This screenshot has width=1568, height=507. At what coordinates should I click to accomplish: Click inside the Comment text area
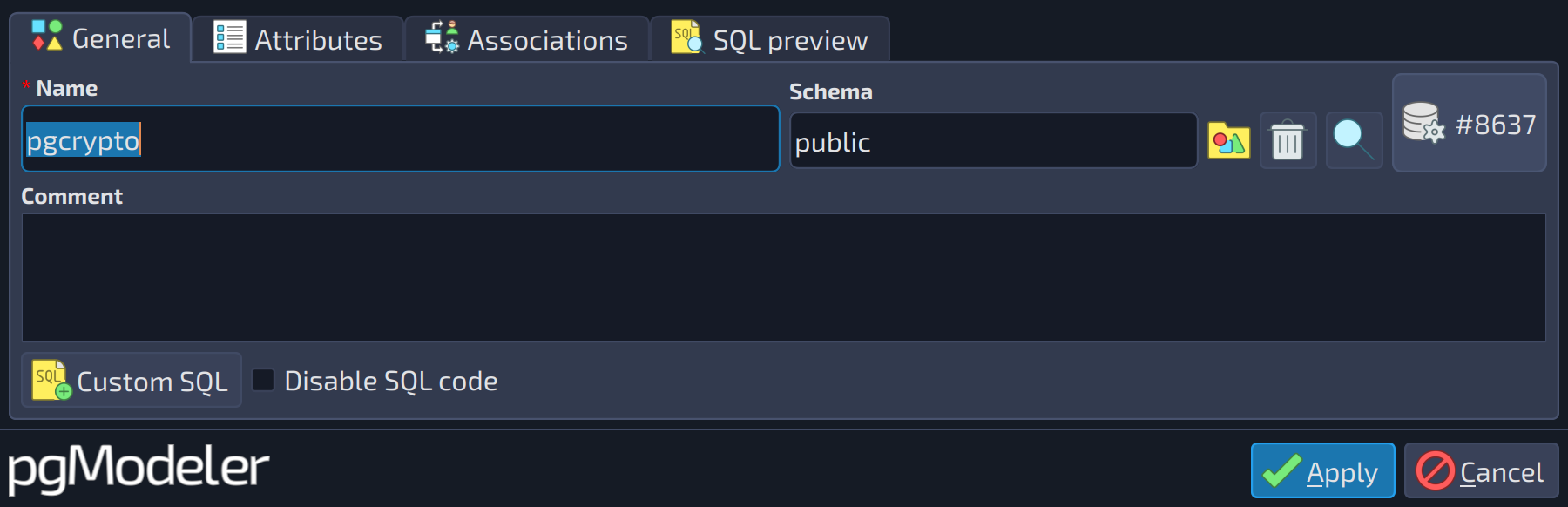tap(783, 278)
